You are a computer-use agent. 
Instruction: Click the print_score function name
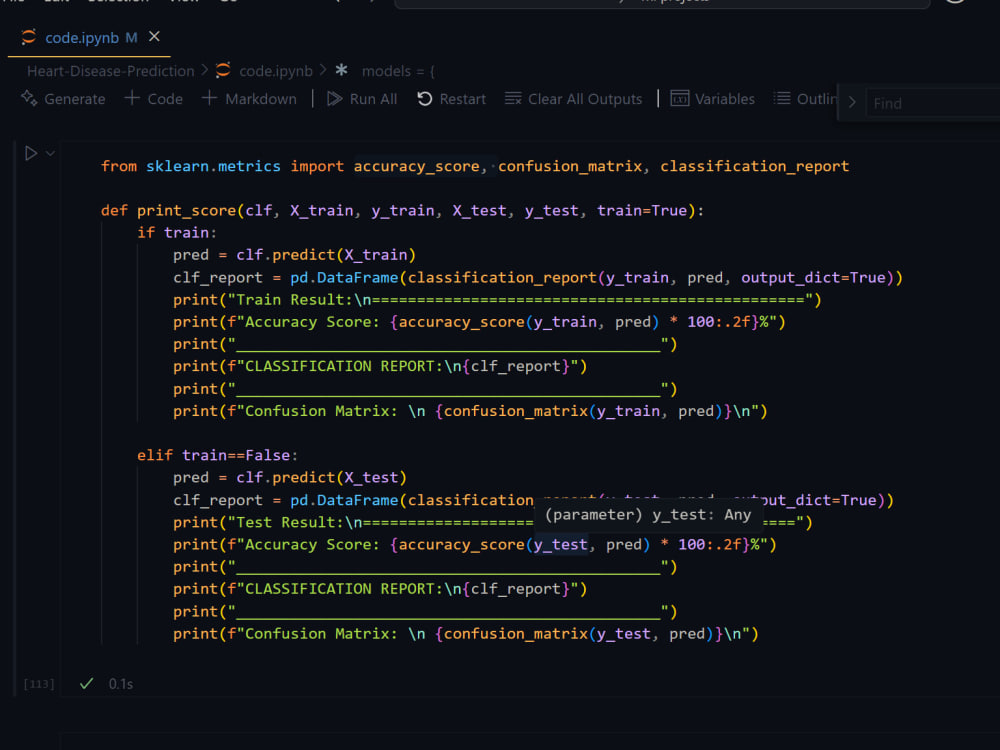click(x=186, y=210)
